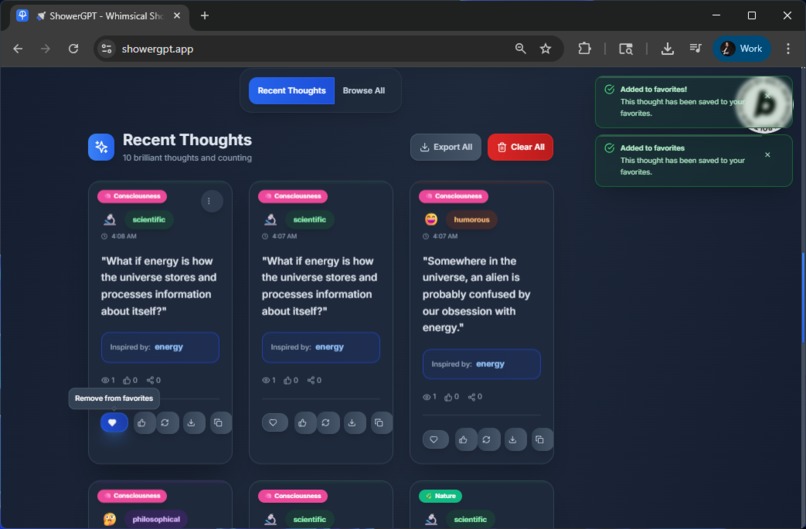Viewport: 806px width, 529px height.
Task: Click microscope emoji on 4:07 AM scientific card
Action: [x=270, y=220]
